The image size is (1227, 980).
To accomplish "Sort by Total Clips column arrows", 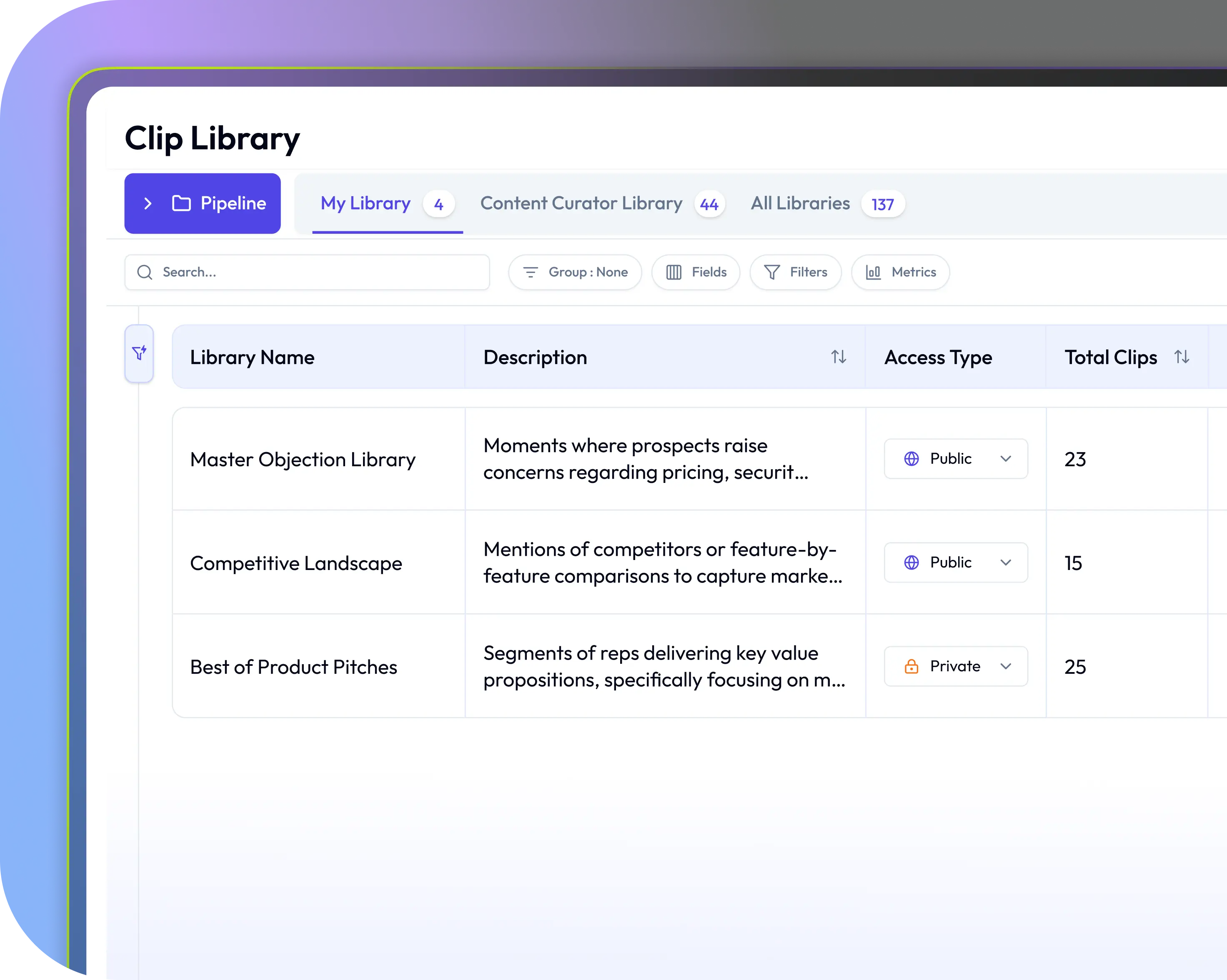I will pos(1182,357).
